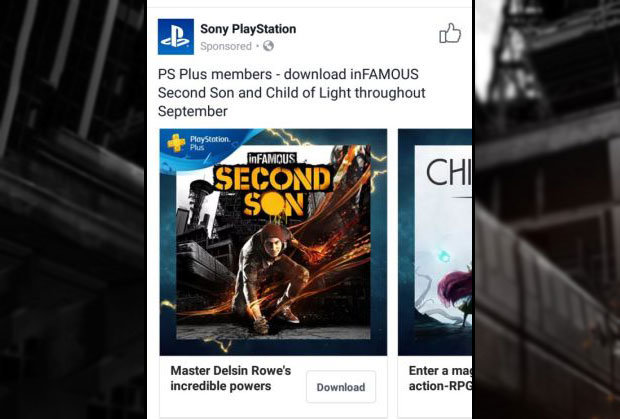Click the inFAMOUS small title text on cover
Viewport: 620px width, 419px height.
point(272,159)
